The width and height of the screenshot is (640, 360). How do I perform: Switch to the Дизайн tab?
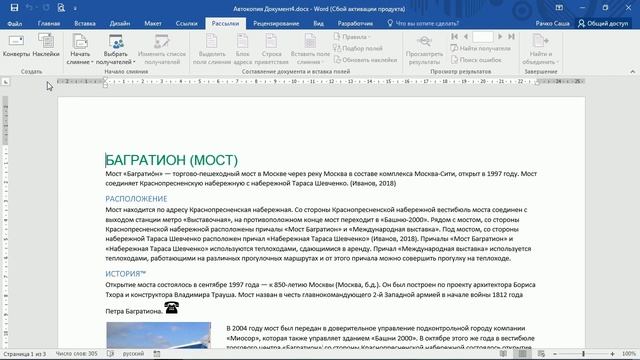(x=120, y=24)
